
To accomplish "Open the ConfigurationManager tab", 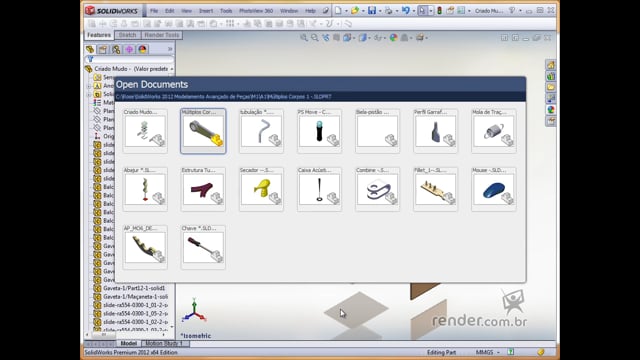I will 116,49.
